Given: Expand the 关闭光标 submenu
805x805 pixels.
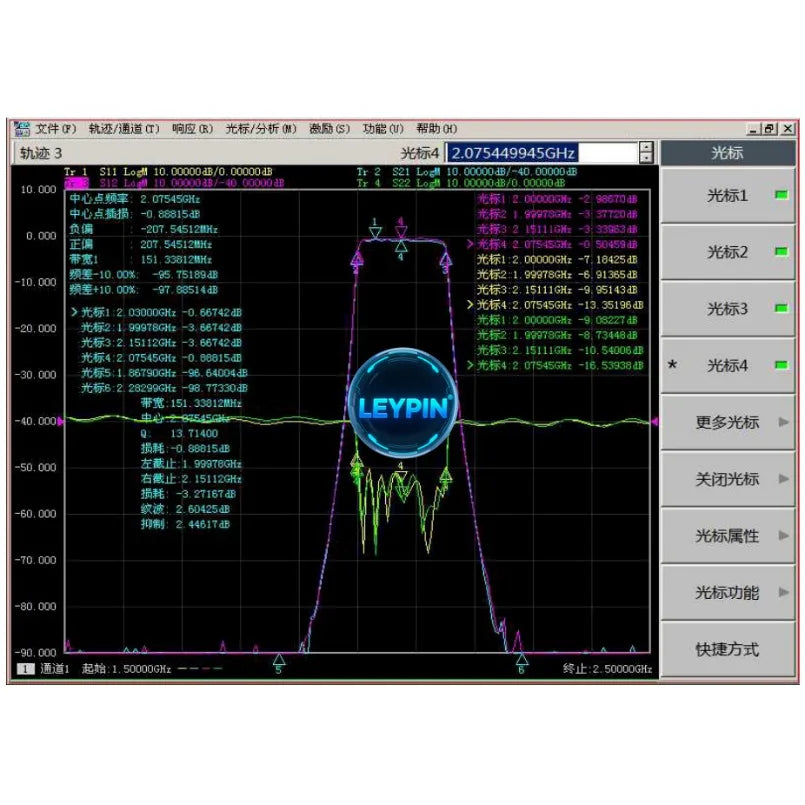Looking at the screenshot, I should pyautogui.click(x=727, y=479).
